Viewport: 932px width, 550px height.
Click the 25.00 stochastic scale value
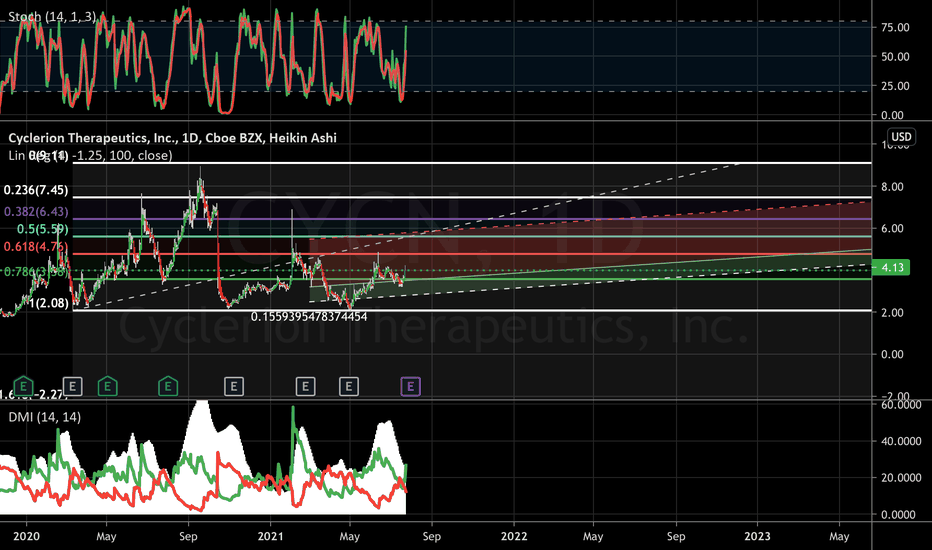click(895, 86)
